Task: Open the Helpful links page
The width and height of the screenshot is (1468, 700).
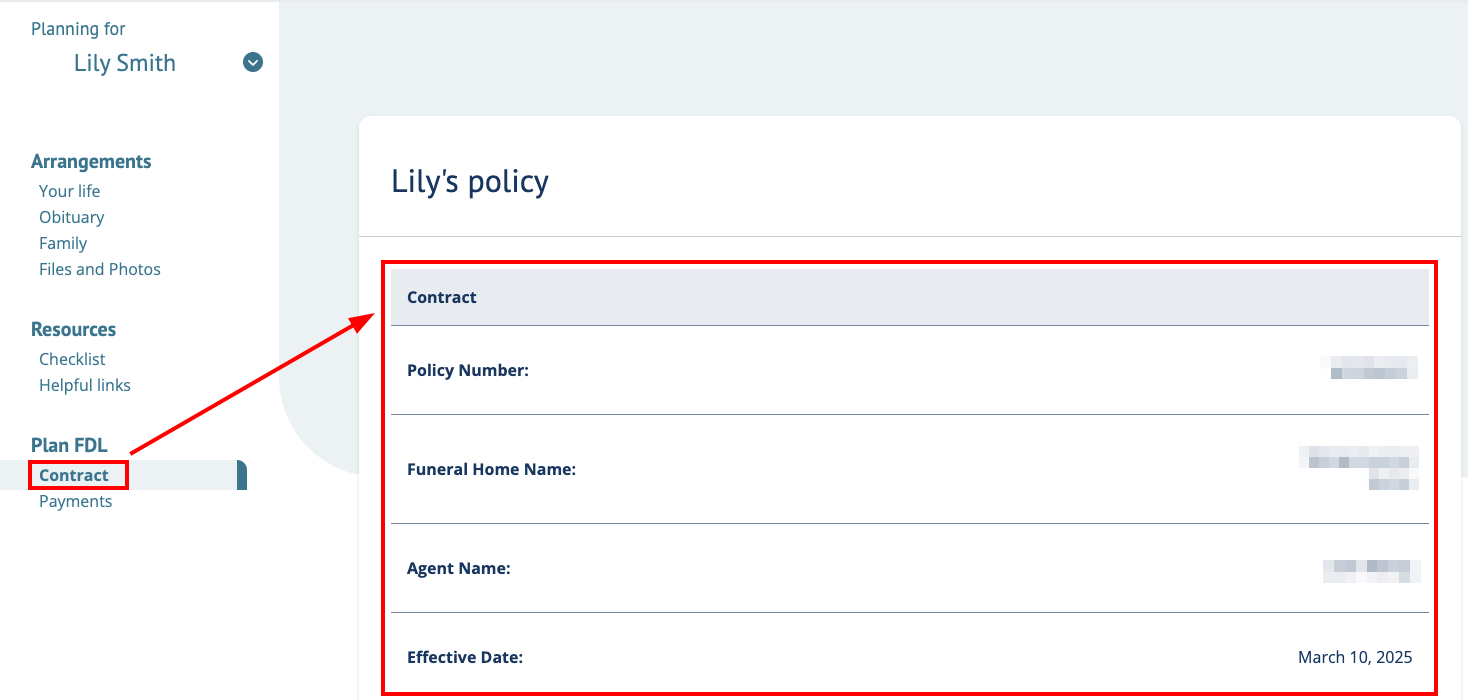Action: tap(84, 385)
